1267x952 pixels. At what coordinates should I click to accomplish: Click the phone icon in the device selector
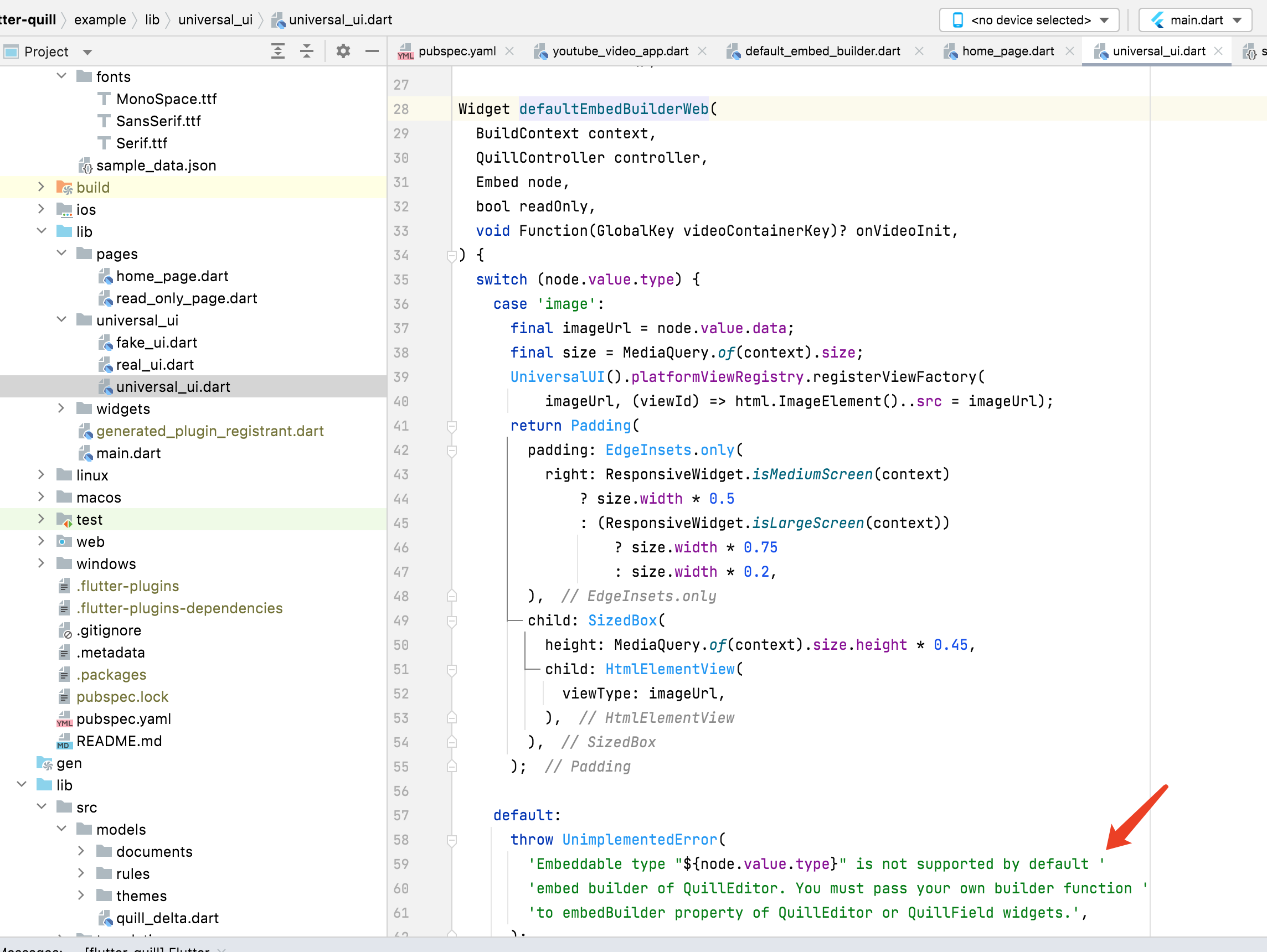pyautogui.click(x=957, y=19)
